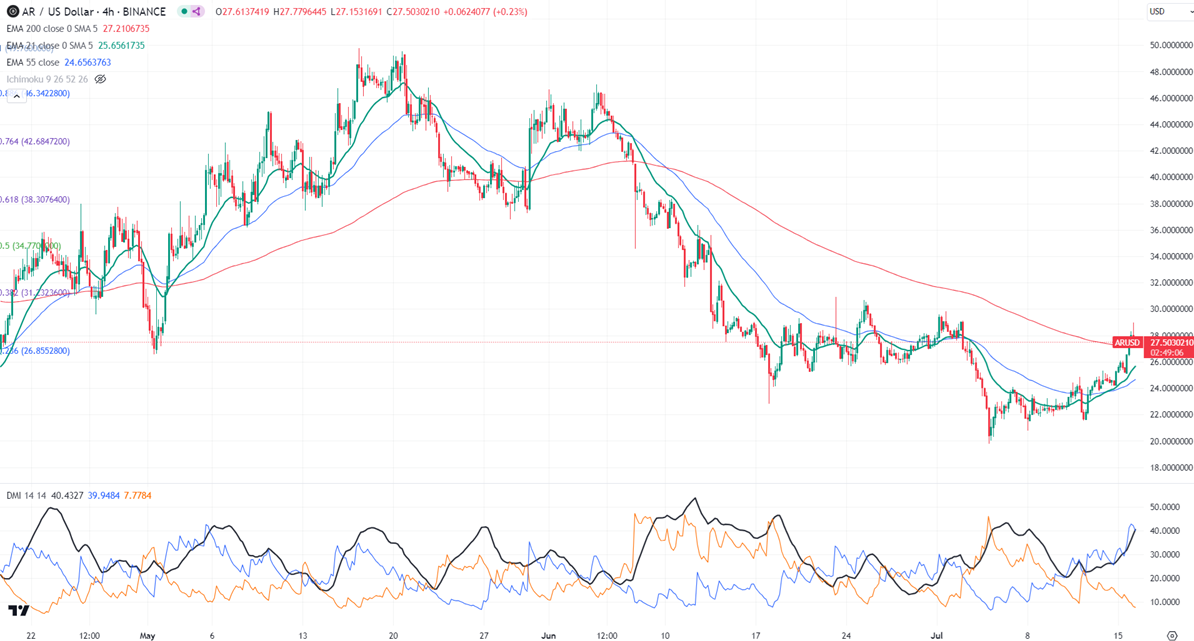Click the AR / US Dollar symbol title
This screenshot has height=641, width=1194.
click(94, 11)
